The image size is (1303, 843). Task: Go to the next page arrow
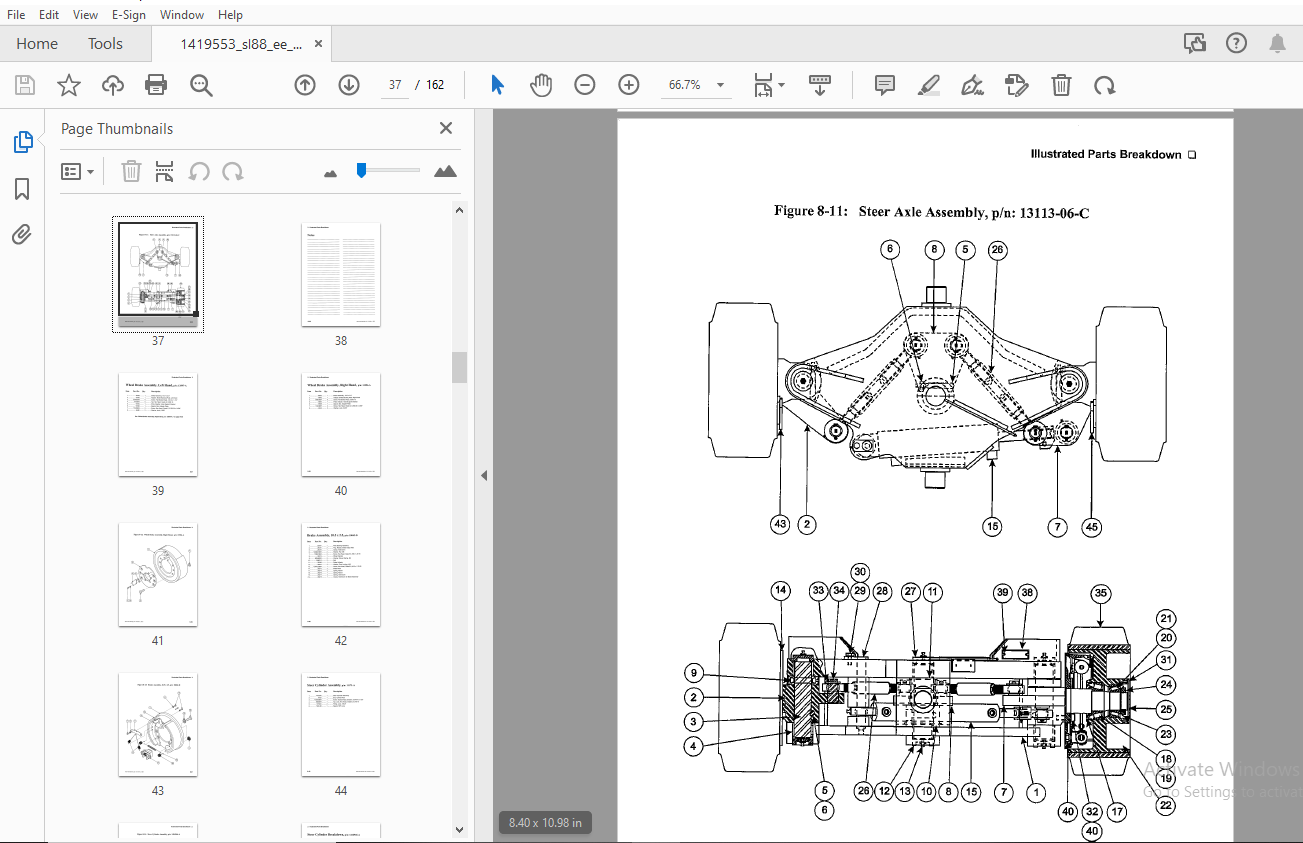[349, 85]
